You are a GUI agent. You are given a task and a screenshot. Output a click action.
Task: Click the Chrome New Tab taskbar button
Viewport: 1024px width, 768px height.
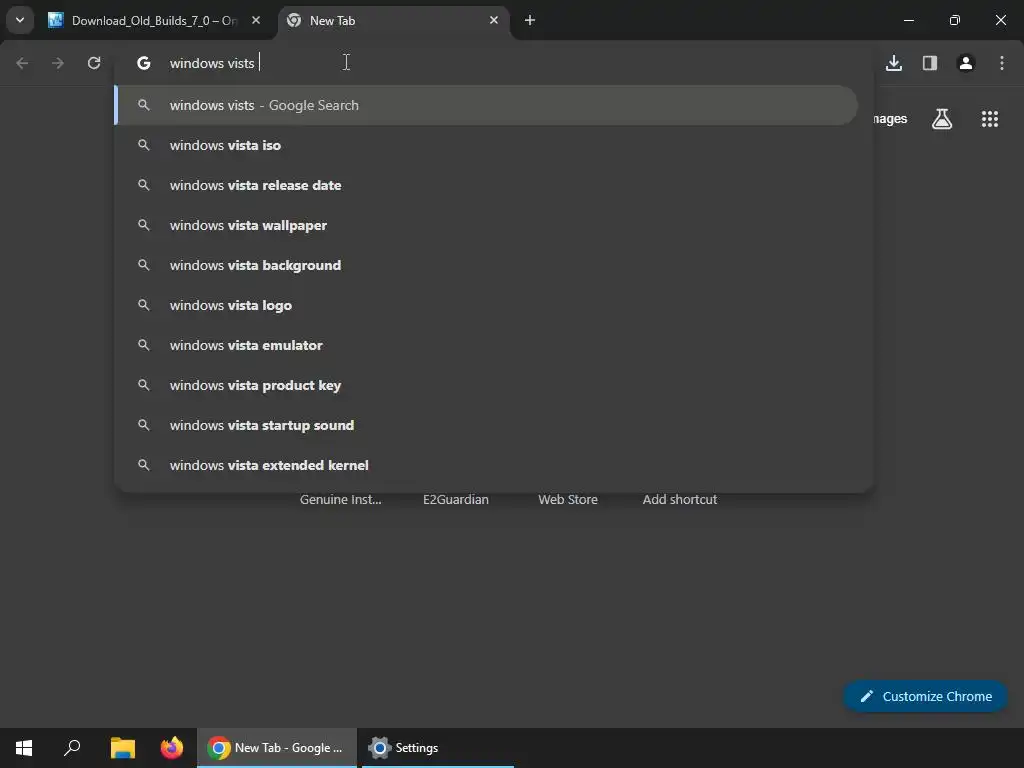tap(277, 748)
